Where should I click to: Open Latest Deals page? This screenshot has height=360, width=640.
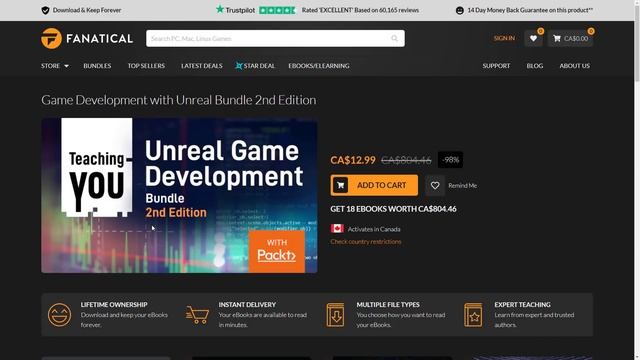(x=202, y=66)
